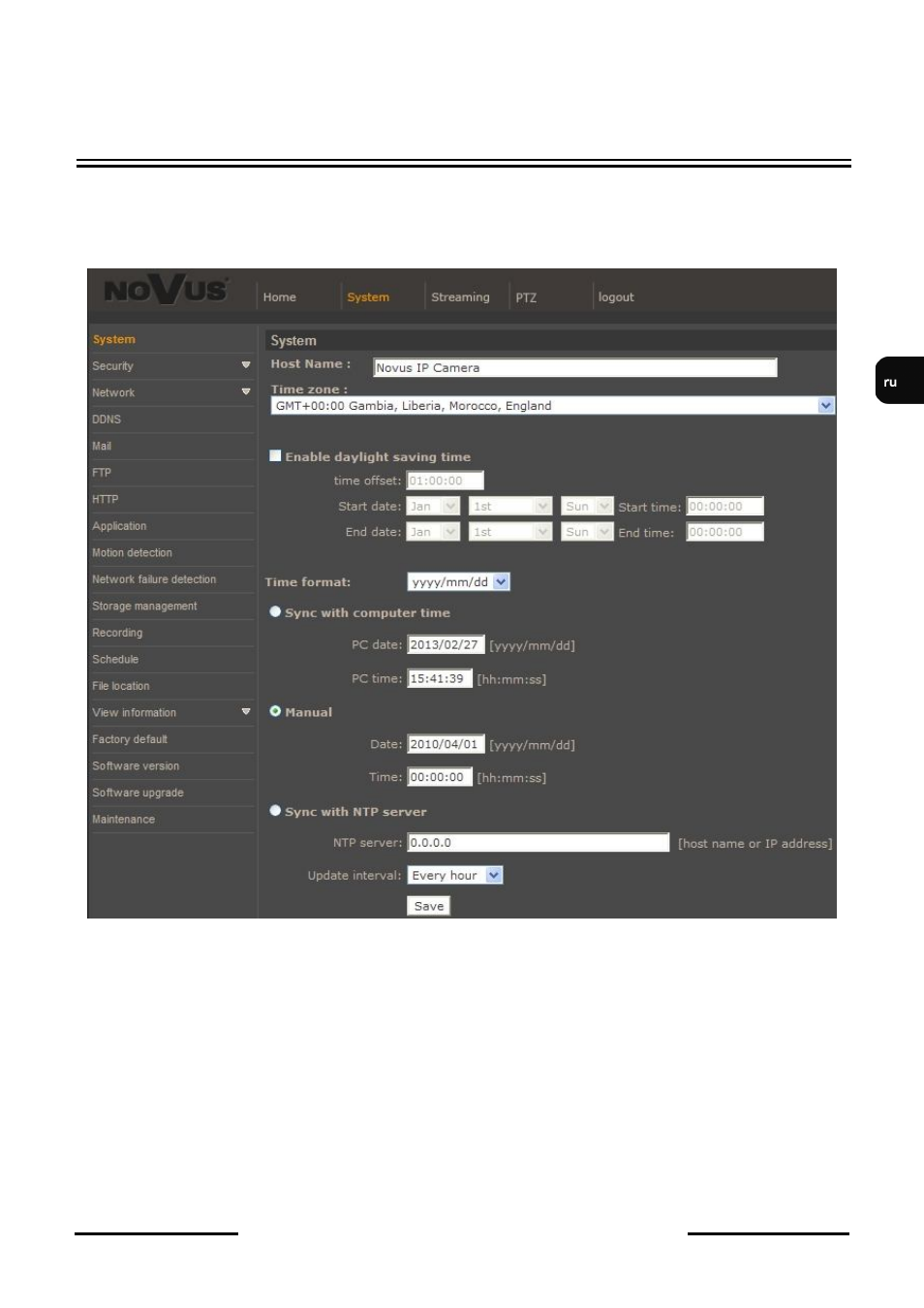Open File location settings
Viewport: 924px width, 1308px height.
(x=121, y=686)
